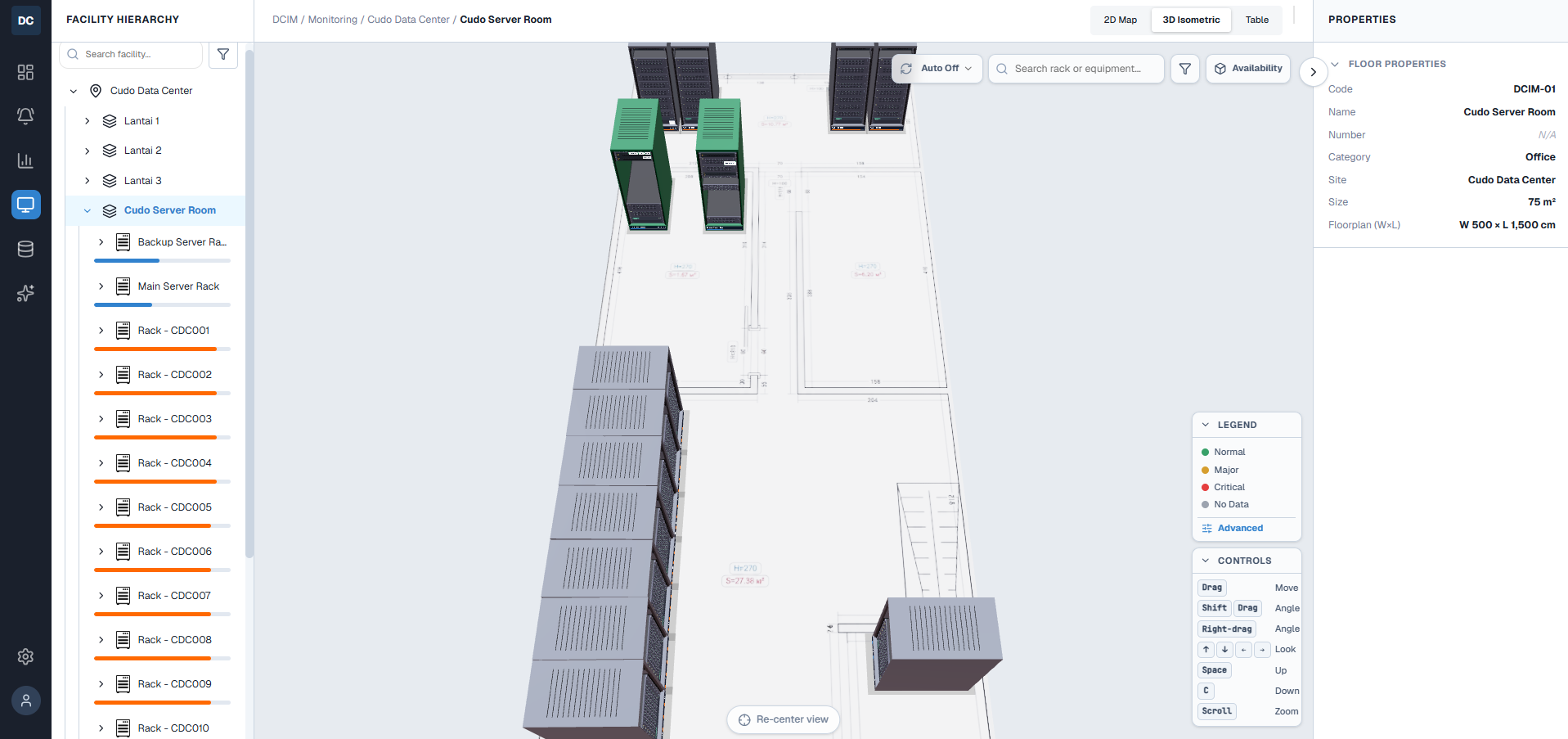
Task: Toggle the Availability view button
Action: pos(1248,69)
